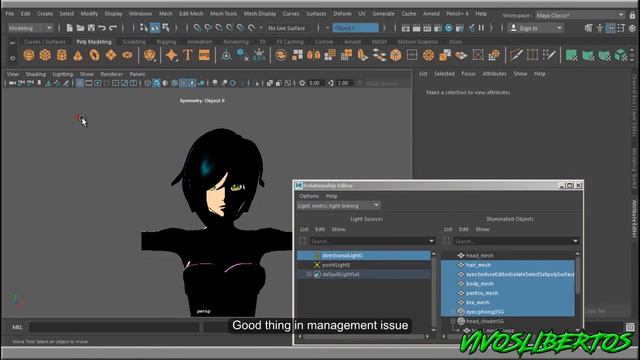Open the Windows menu

tap(140, 13)
